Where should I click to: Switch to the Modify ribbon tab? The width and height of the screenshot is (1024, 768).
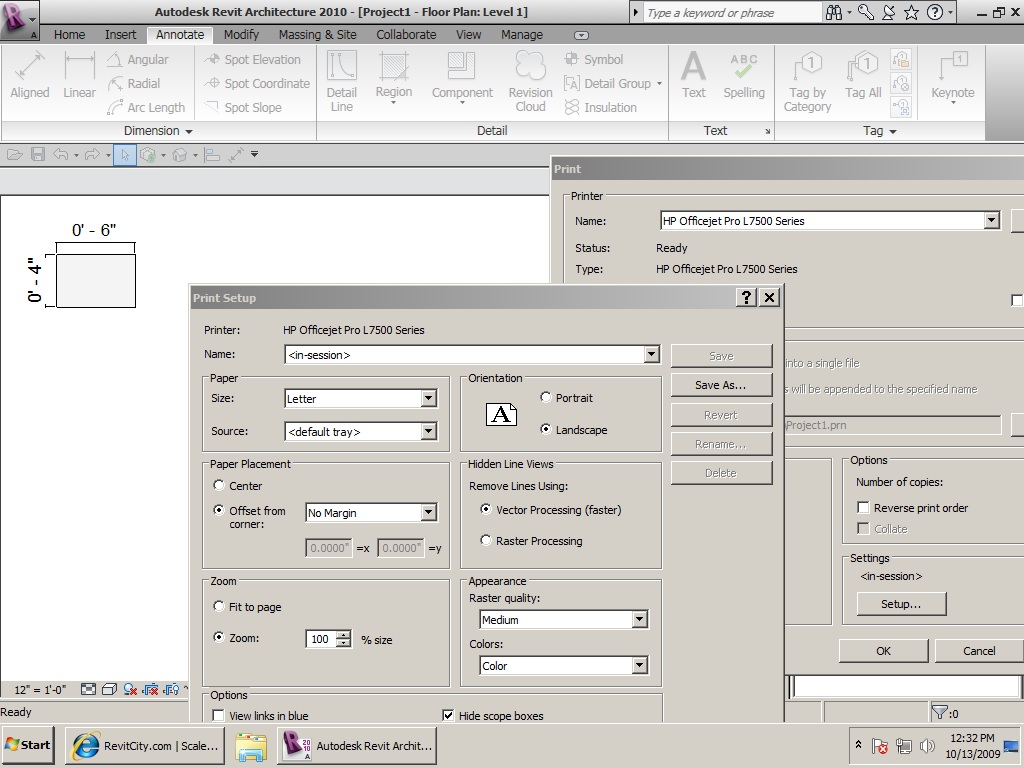[x=241, y=34]
